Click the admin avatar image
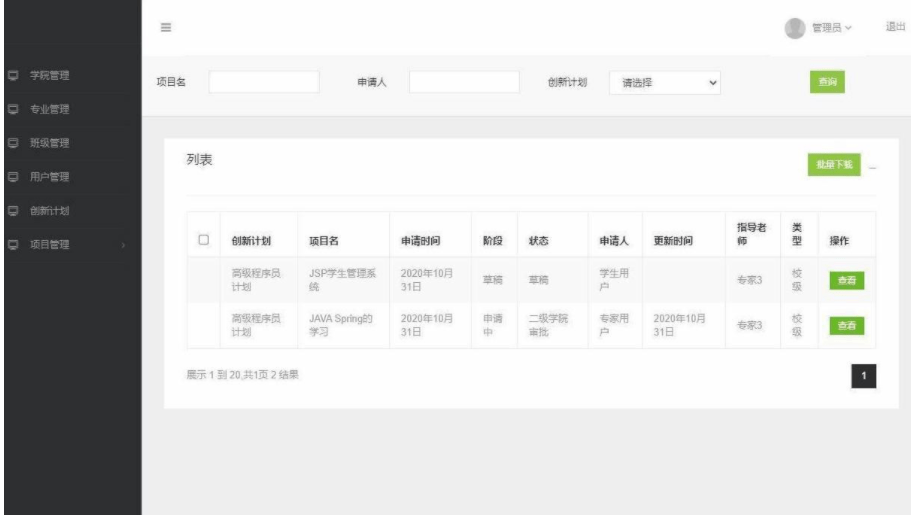This screenshot has width=911, height=515. click(794, 28)
